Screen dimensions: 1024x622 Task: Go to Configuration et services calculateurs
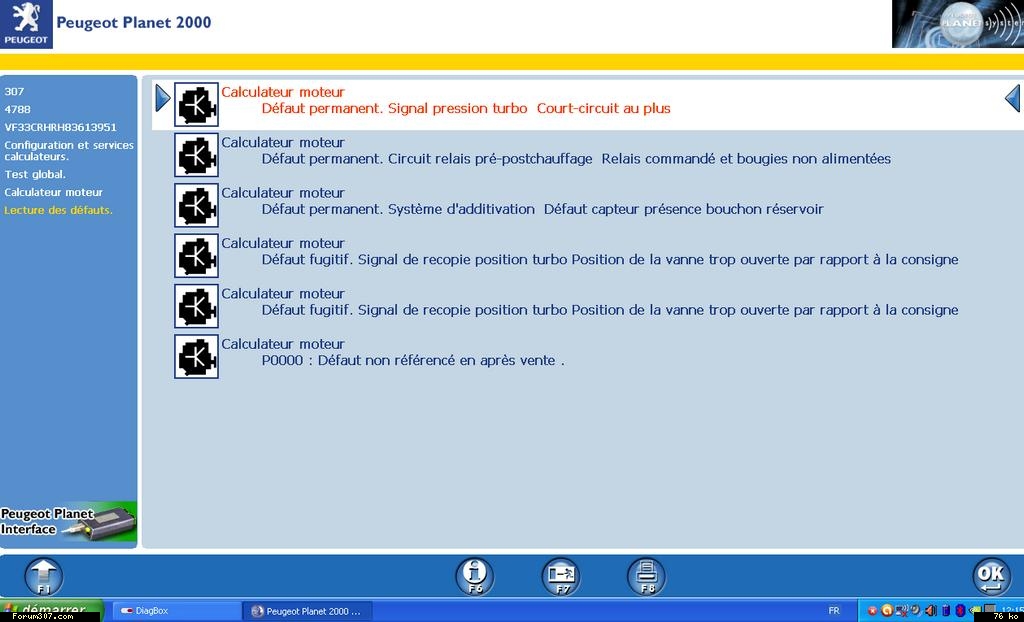click(x=69, y=151)
